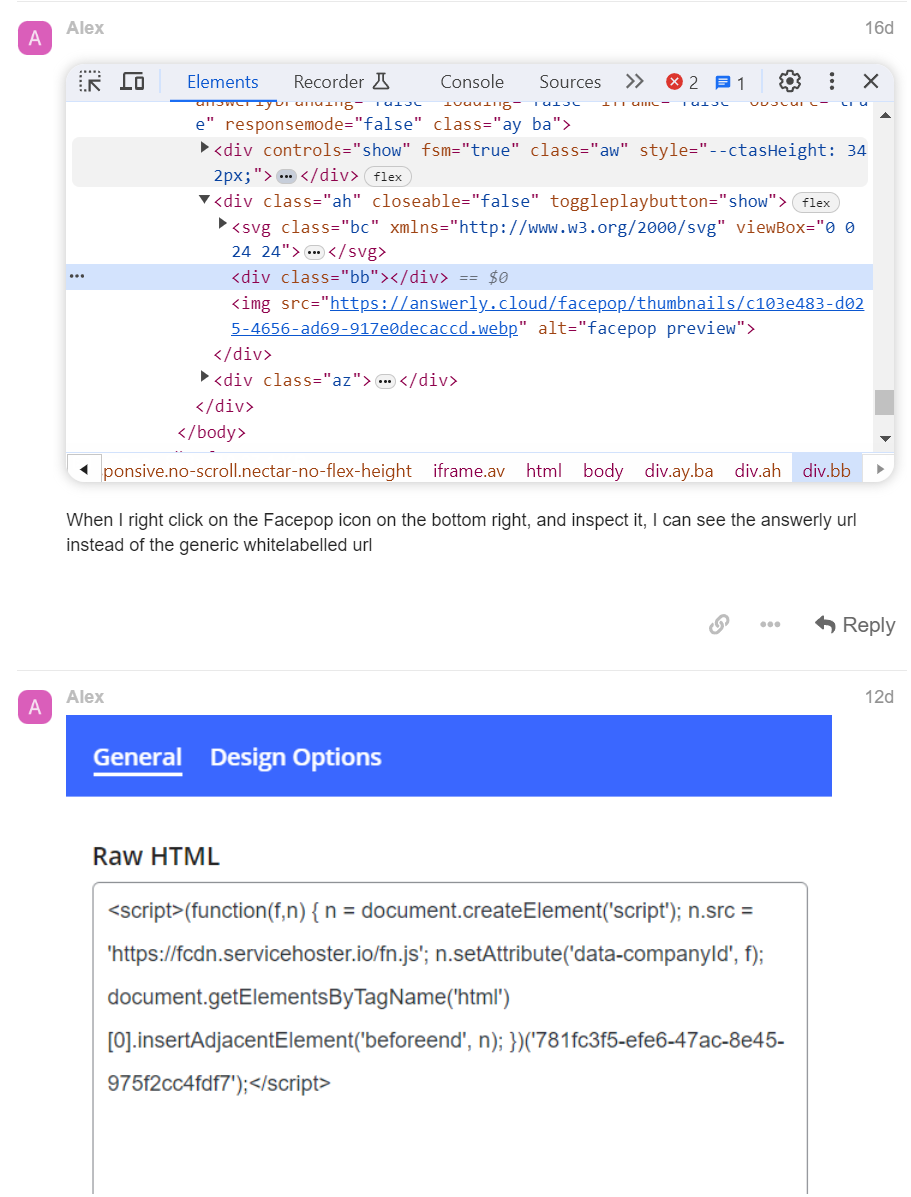This screenshot has height=1197, width=911.
Task: Switch to Design Options tab
Action: [x=296, y=757]
